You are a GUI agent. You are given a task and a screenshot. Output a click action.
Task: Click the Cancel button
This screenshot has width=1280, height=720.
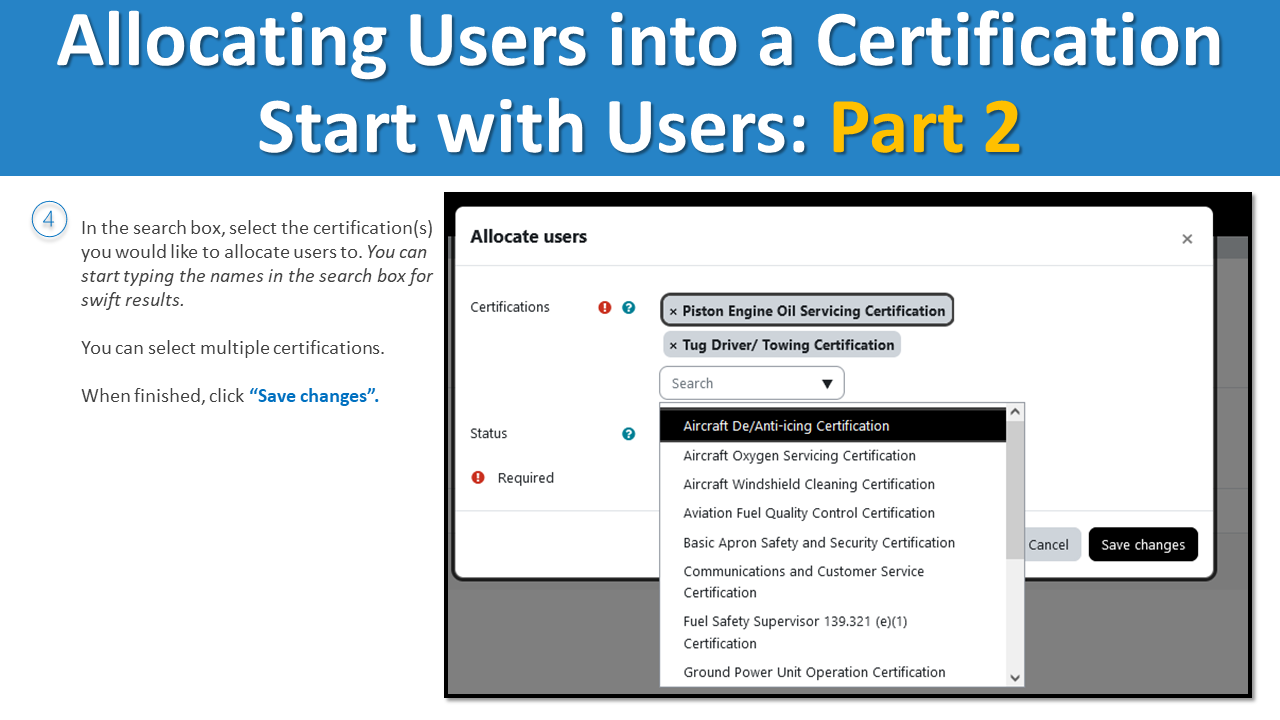pos(1048,545)
